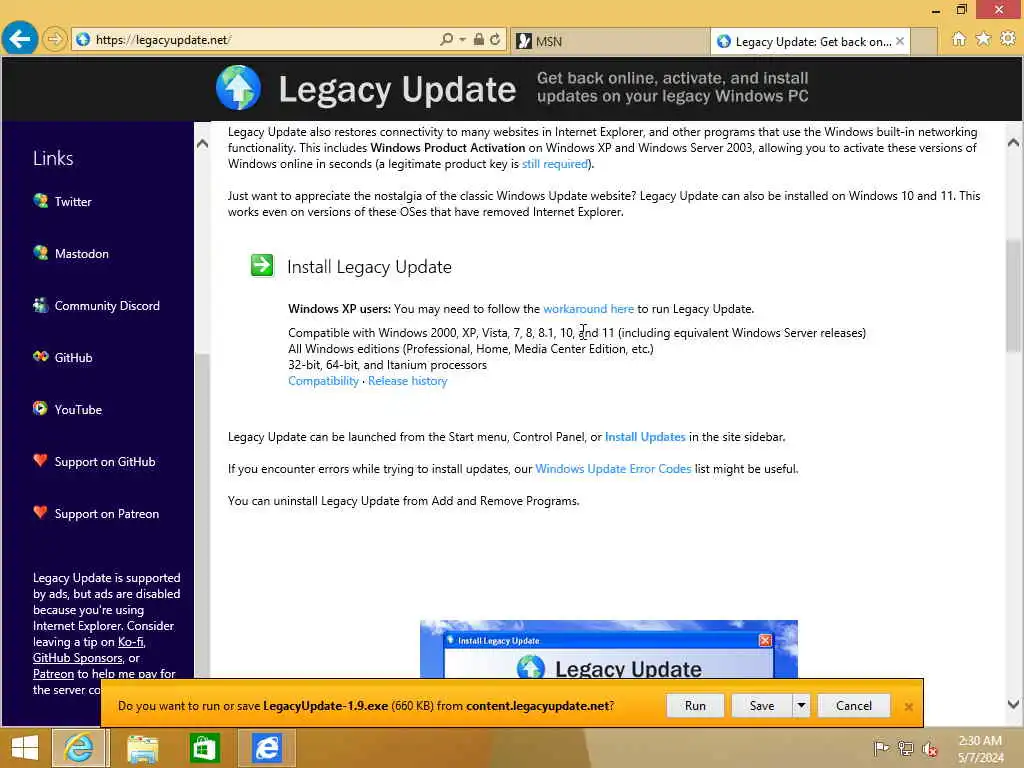This screenshot has height=768, width=1024.
Task: Cancel the download prompt
Action: tap(854, 705)
